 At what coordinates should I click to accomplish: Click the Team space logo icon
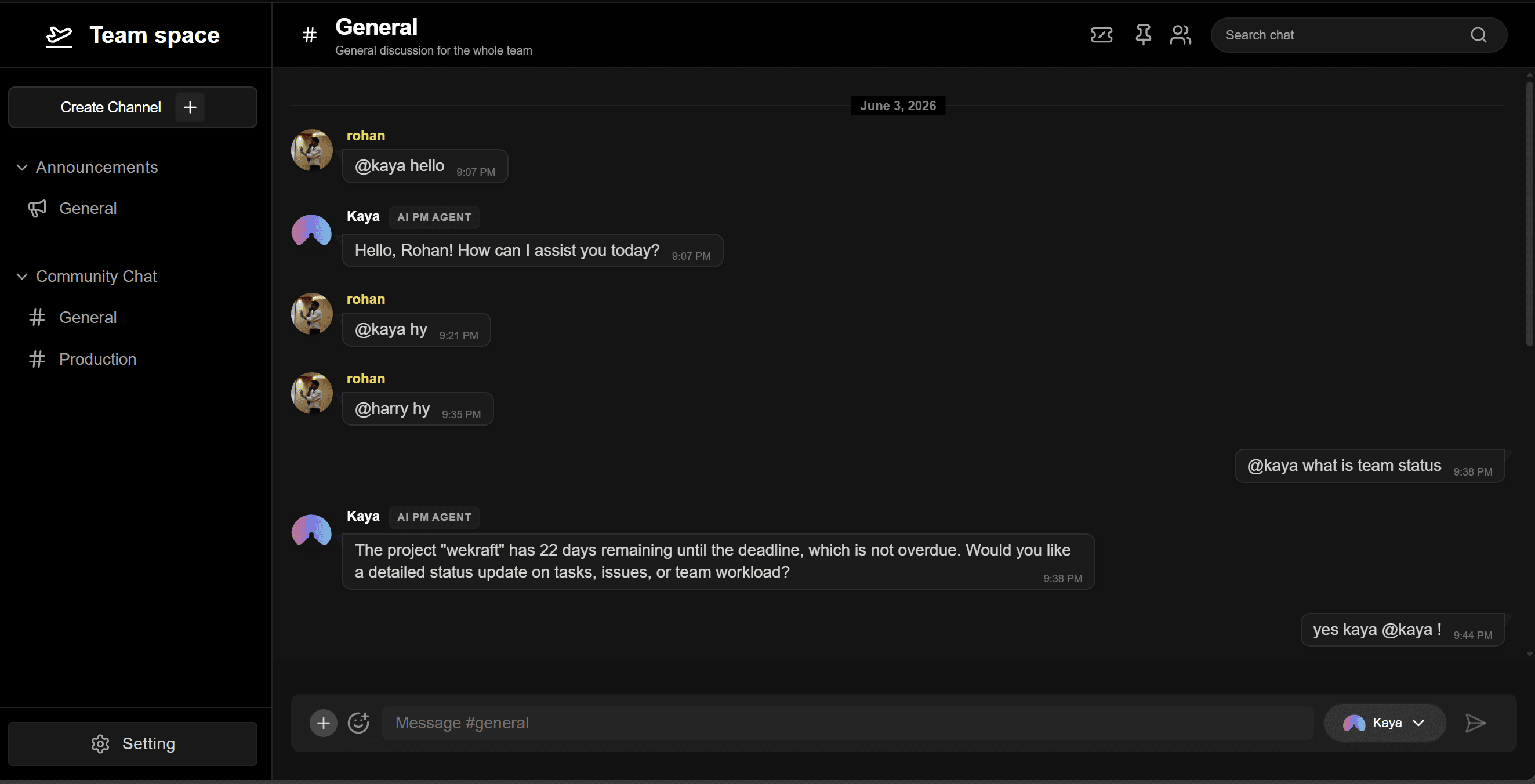point(59,36)
